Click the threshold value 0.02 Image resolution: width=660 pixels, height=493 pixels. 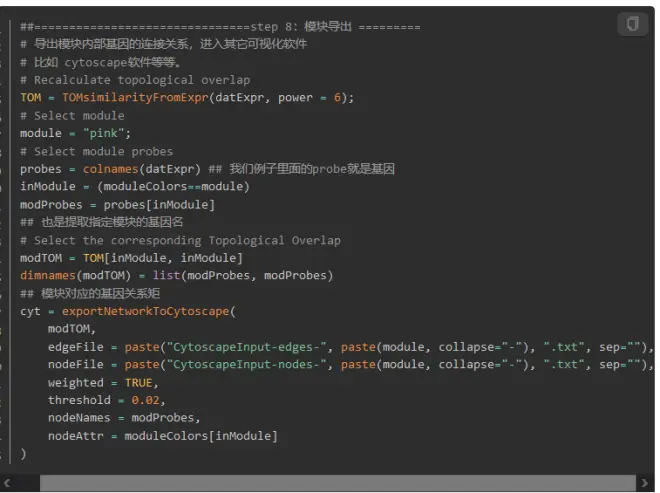pos(145,400)
